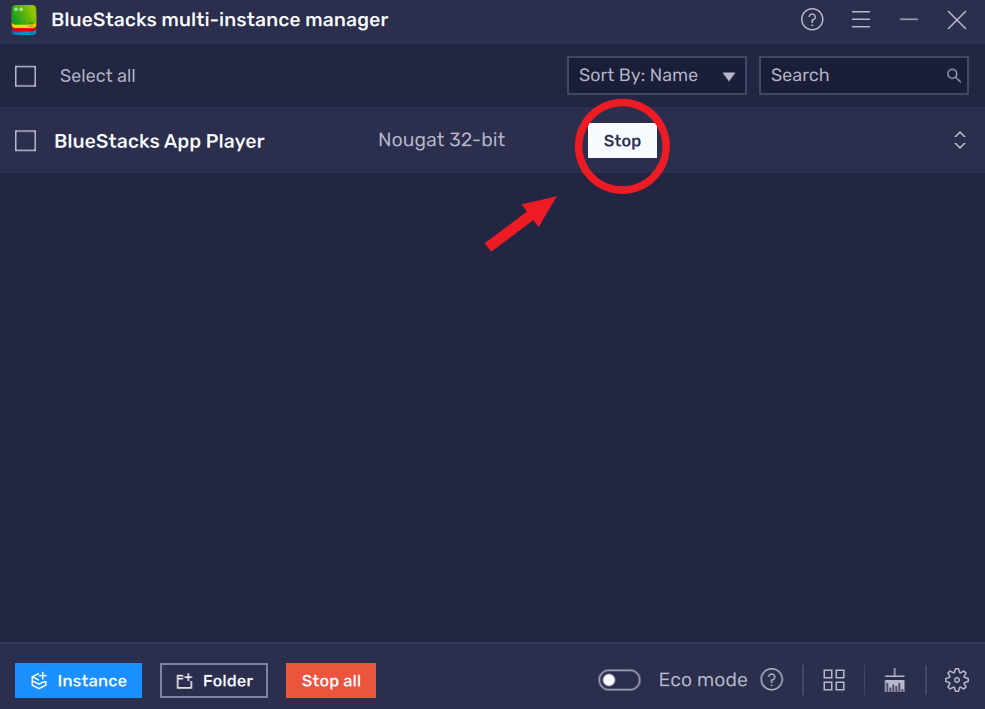Select the BlueStacks App Player name text
The image size is (985, 709).
pos(159,141)
